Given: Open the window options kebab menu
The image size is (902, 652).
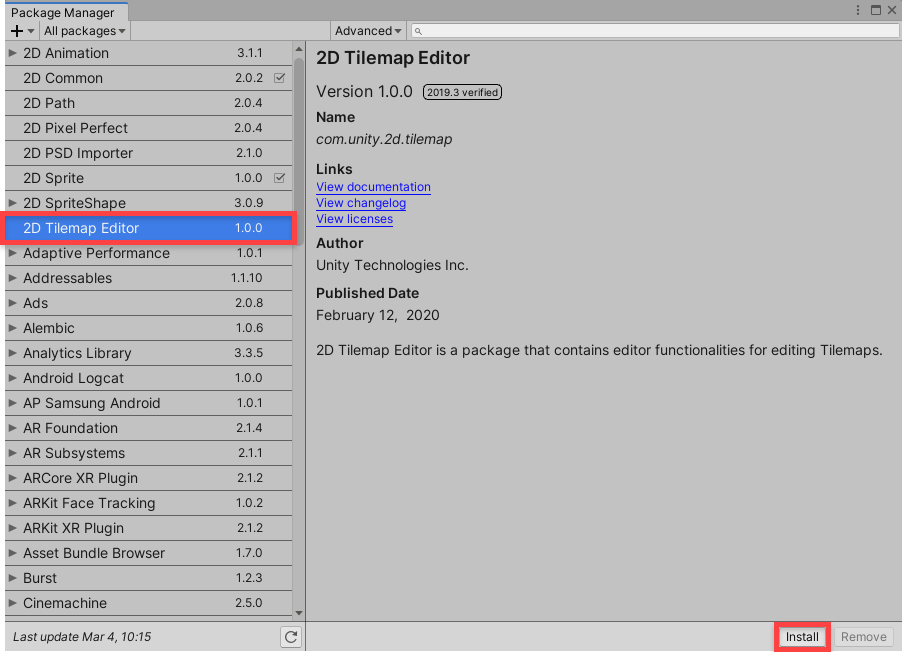Looking at the screenshot, I should click(x=858, y=10).
